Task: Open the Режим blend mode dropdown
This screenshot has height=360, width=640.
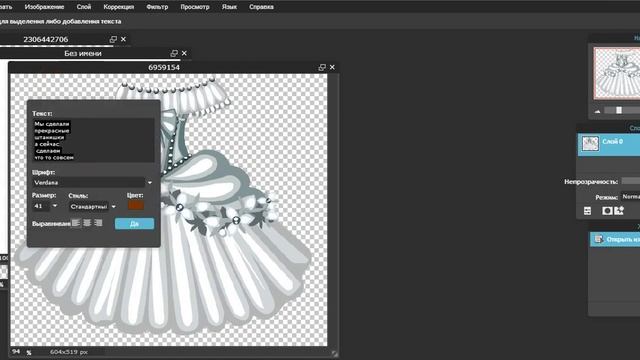Action: [630, 197]
